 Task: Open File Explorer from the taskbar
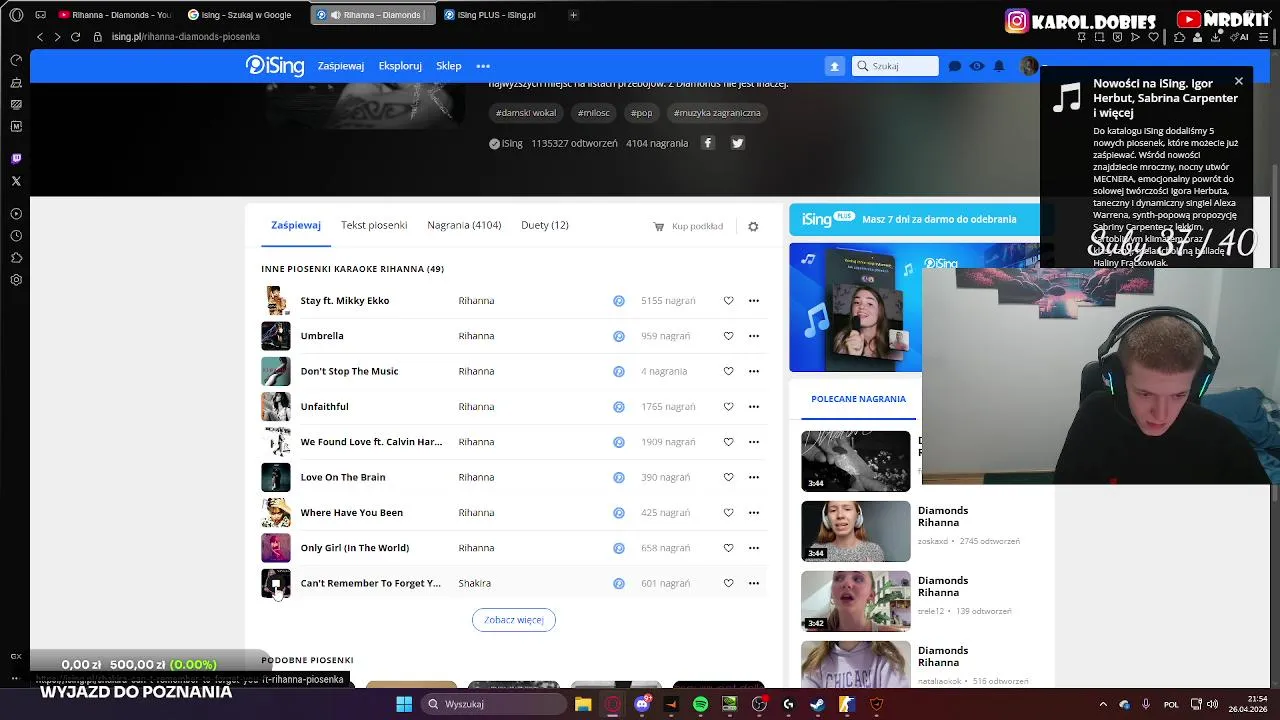(583, 704)
